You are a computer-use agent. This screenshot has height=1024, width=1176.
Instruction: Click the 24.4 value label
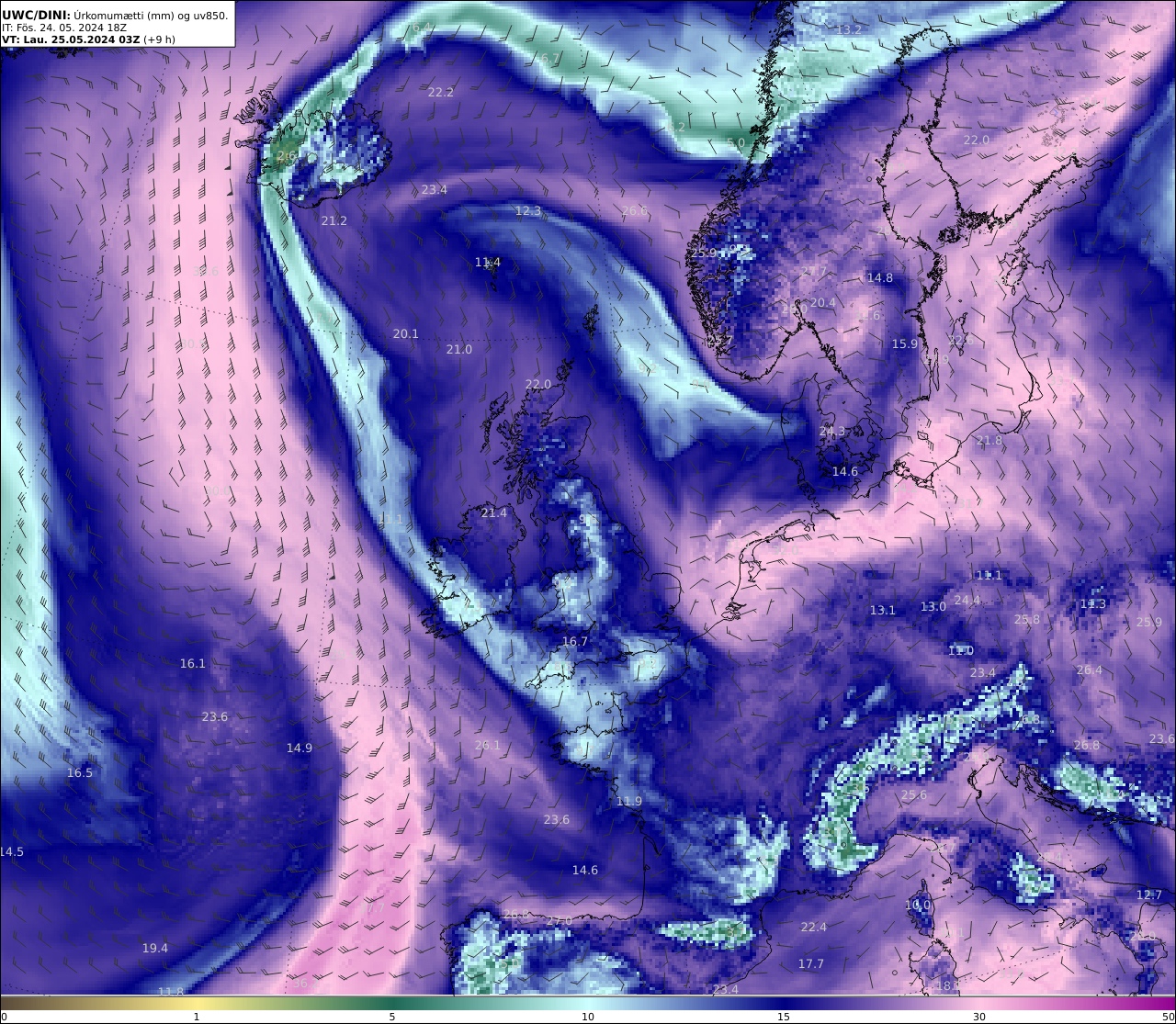967,601
